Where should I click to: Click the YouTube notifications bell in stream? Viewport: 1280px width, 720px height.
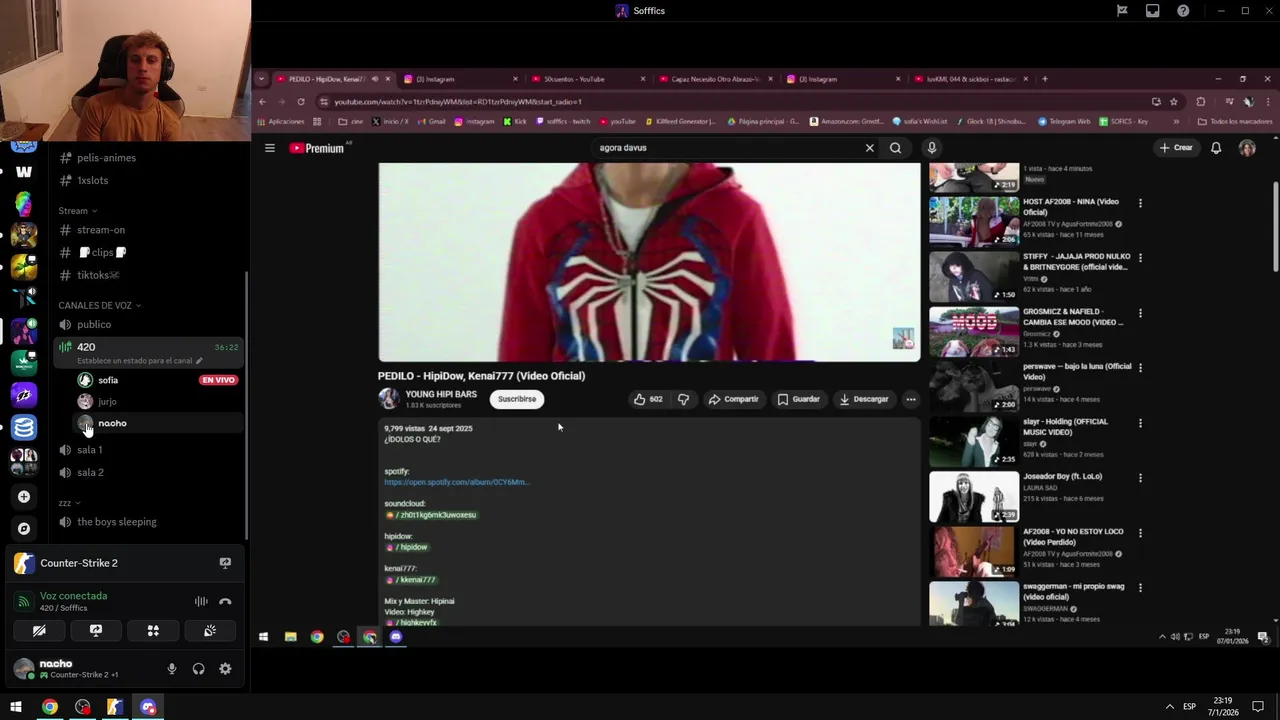pos(1216,148)
